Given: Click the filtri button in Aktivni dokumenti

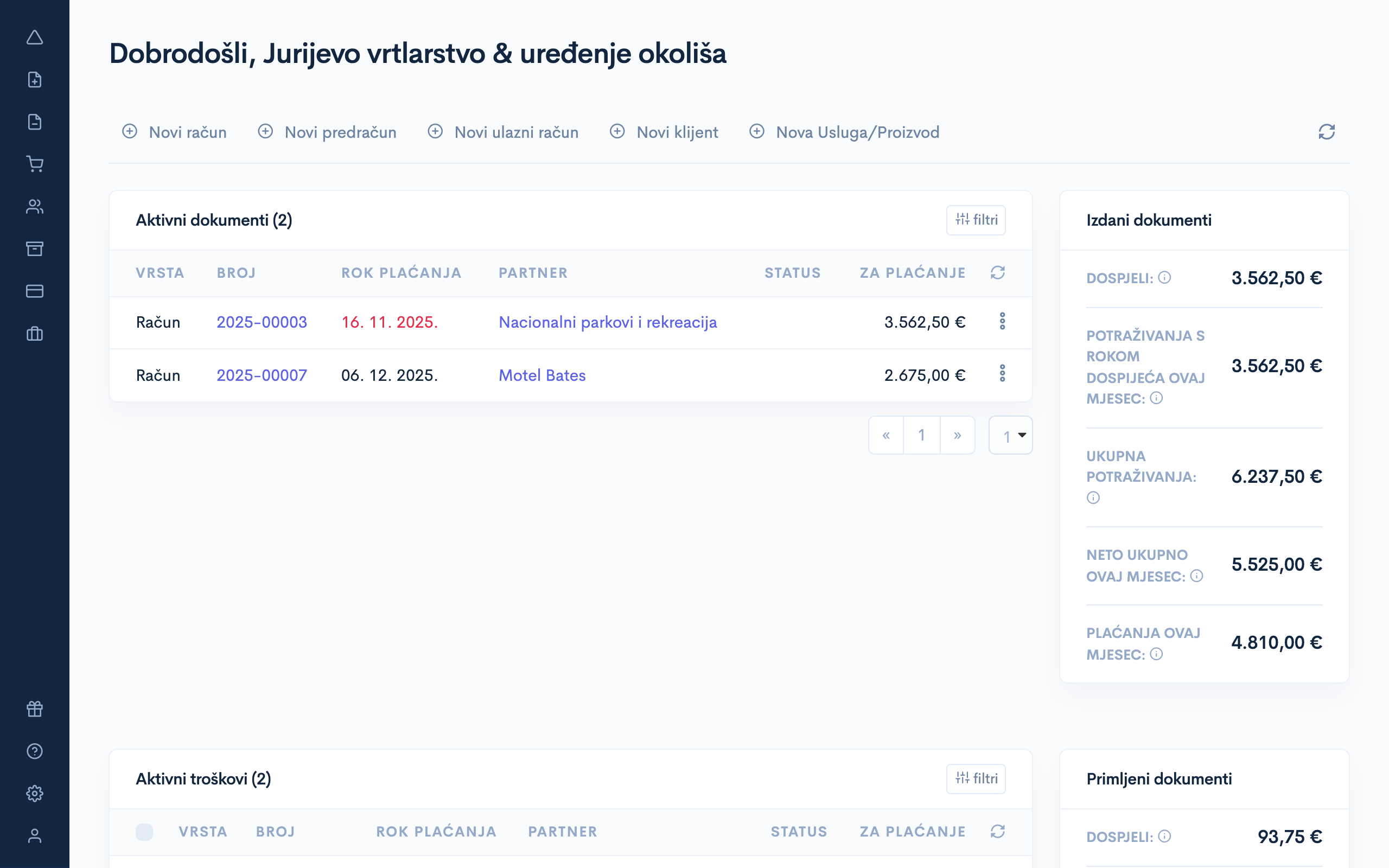Looking at the screenshot, I should pyautogui.click(x=976, y=220).
